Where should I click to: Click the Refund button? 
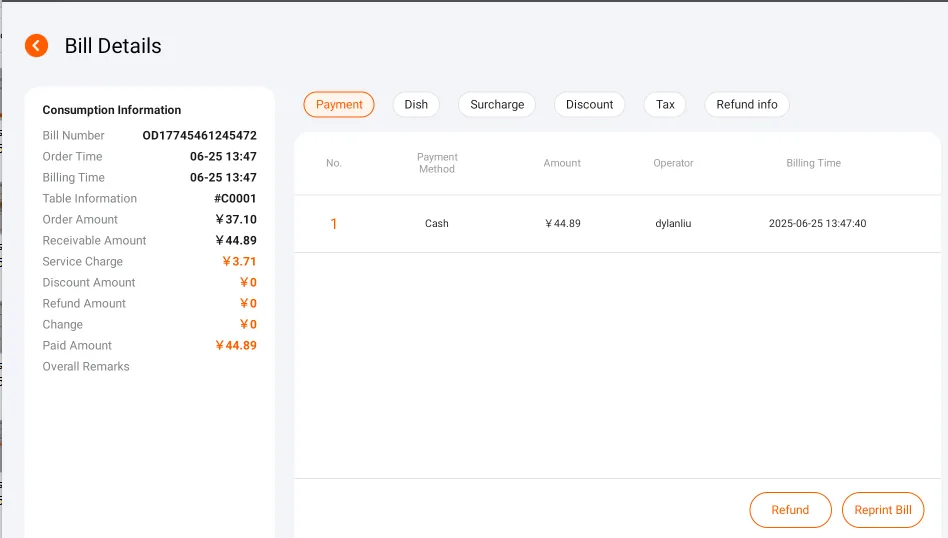(790, 510)
